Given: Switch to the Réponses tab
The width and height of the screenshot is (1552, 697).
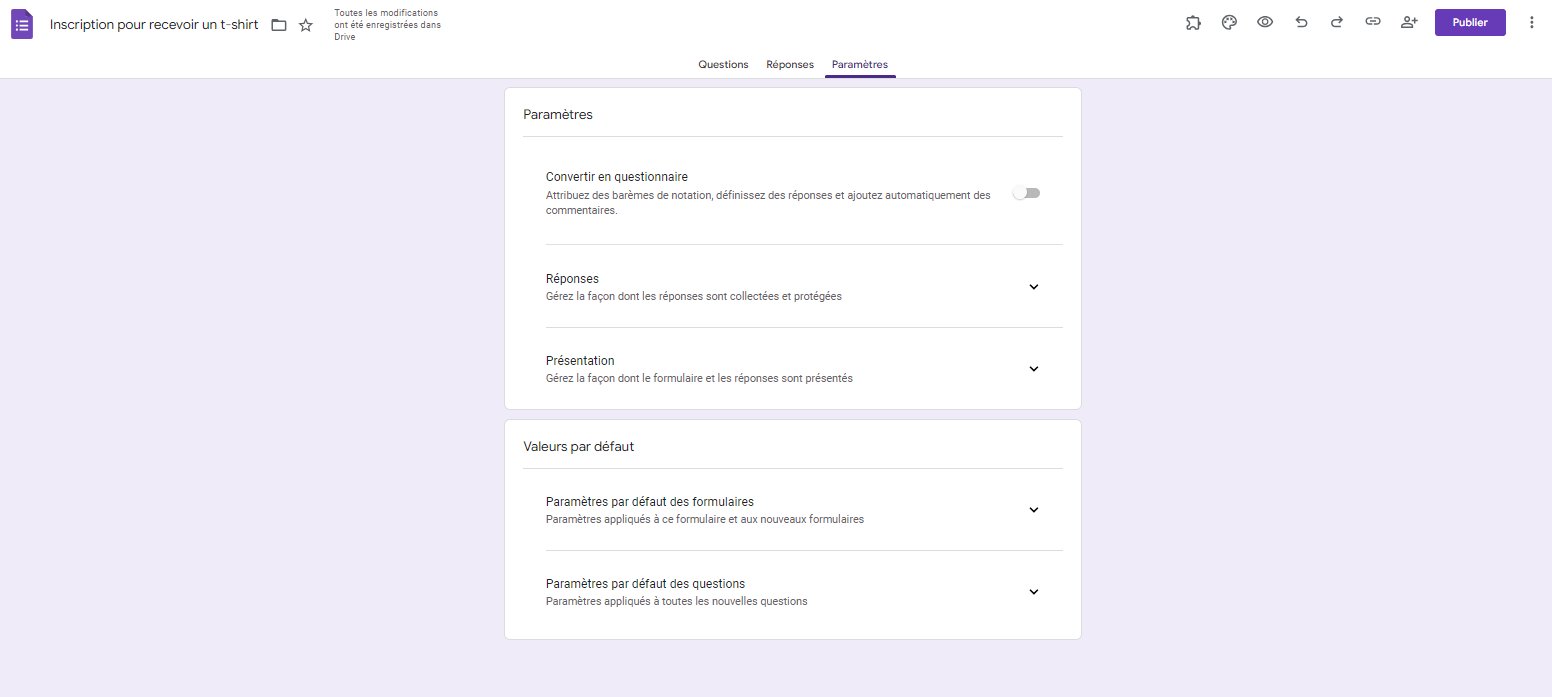Looking at the screenshot, I should pos(789,64).
